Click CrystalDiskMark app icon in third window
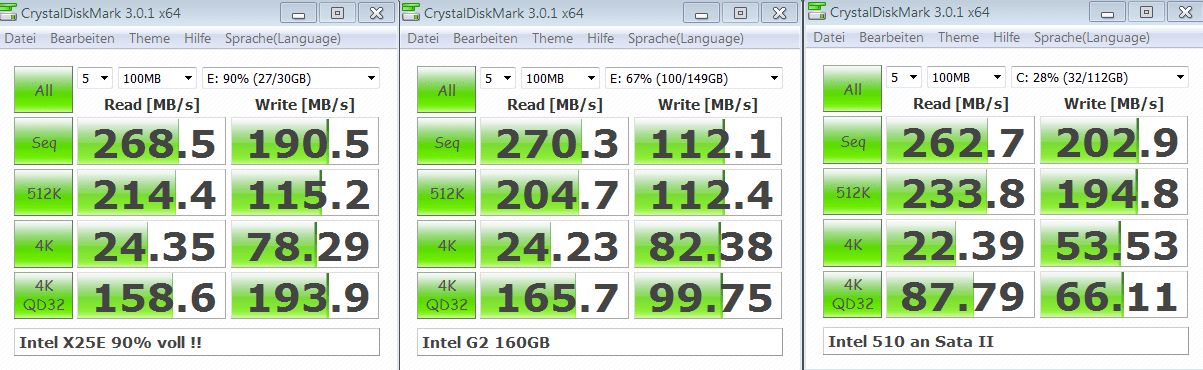The width and height of the screenshot is (1203, 370). click(x=816, y=12)
